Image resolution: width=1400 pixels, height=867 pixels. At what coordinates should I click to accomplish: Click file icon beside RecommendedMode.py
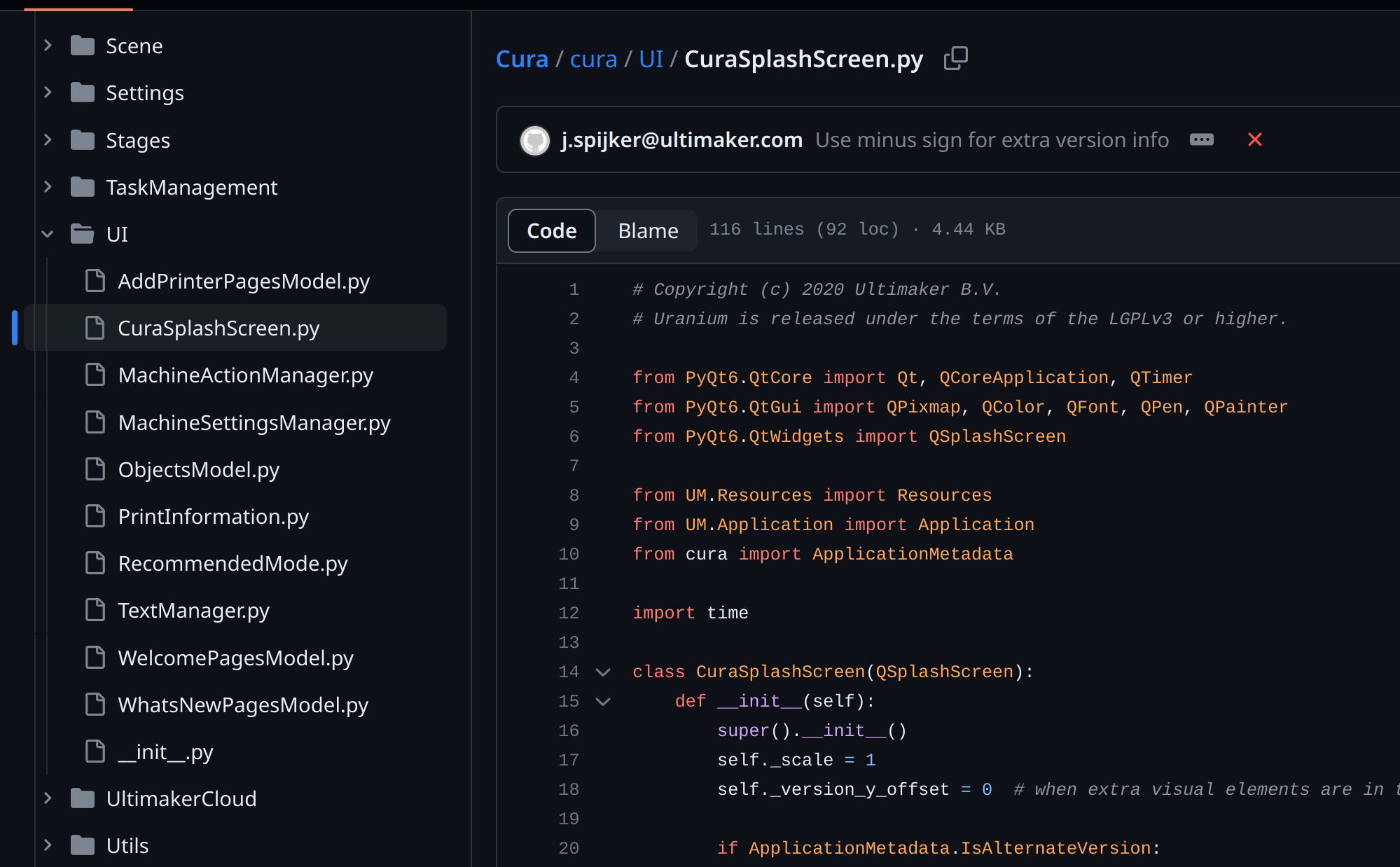[95, 563]
